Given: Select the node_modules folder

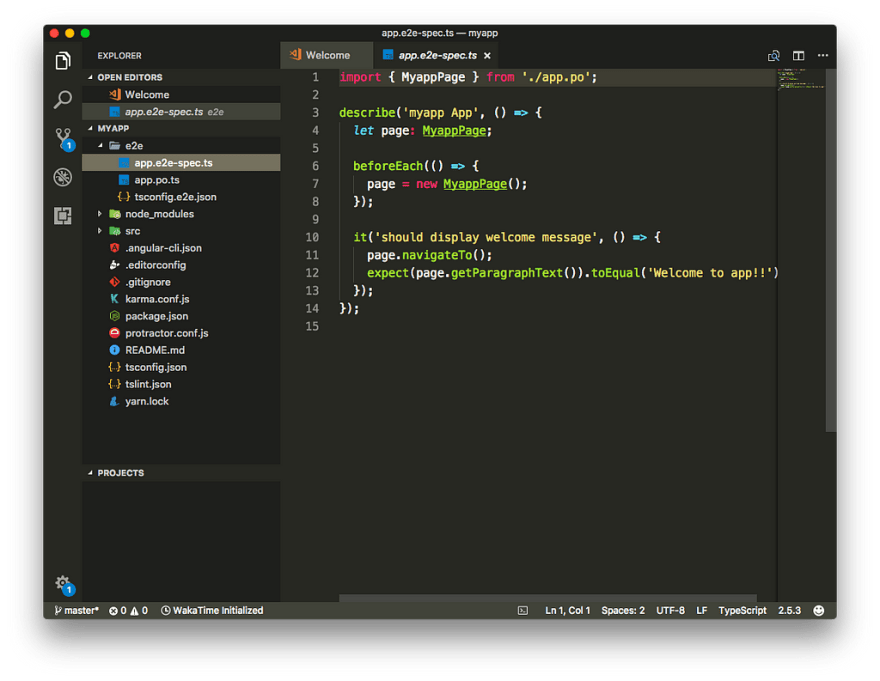Looking at the screenshot, I should click(x=181, y=214).
